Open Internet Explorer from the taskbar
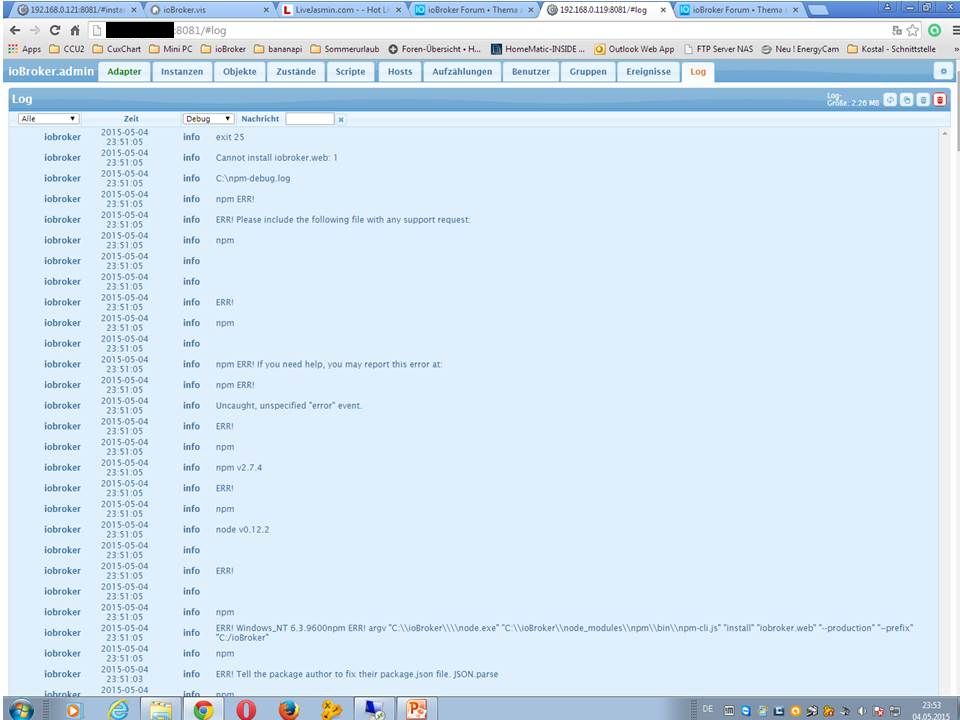The width and height of the screenshot is (960, 720). click(x=118, y=710)
